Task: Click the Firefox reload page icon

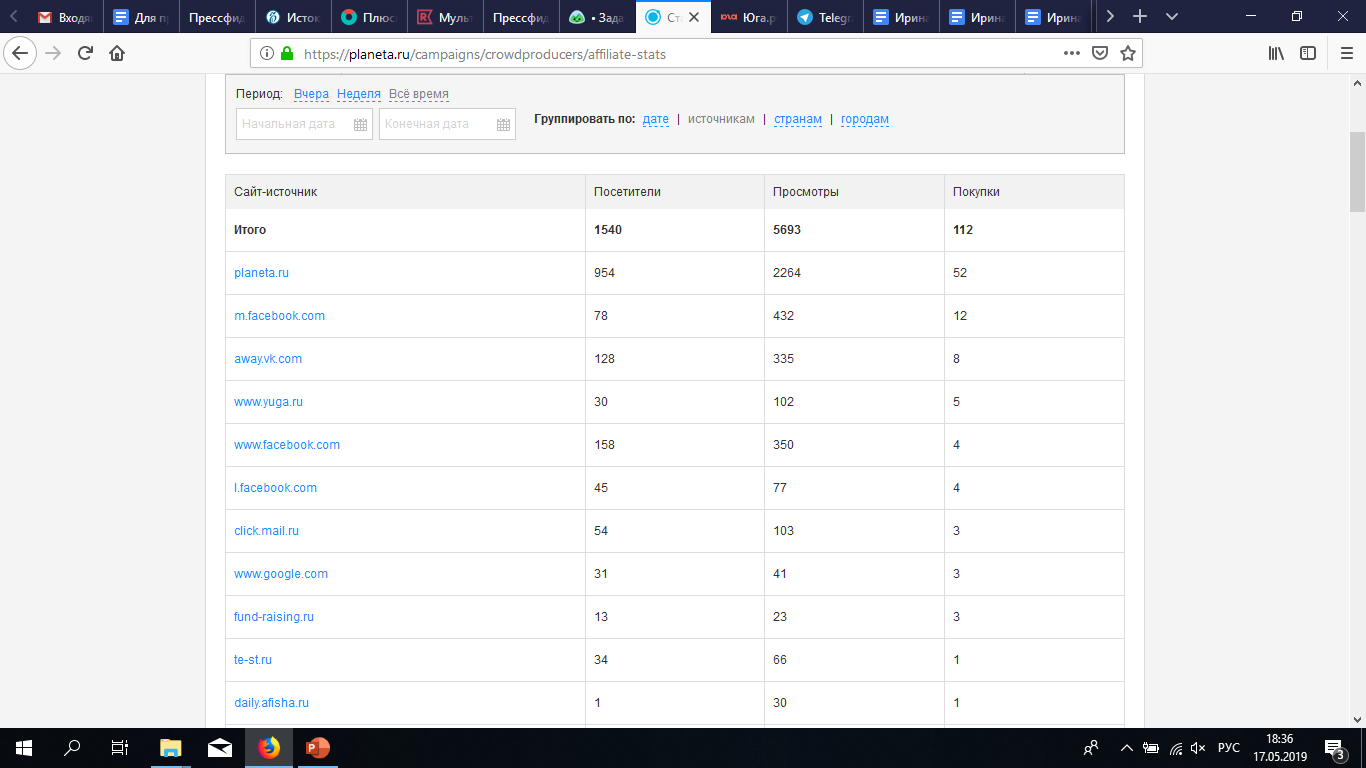Action: [x=85, y=54]
